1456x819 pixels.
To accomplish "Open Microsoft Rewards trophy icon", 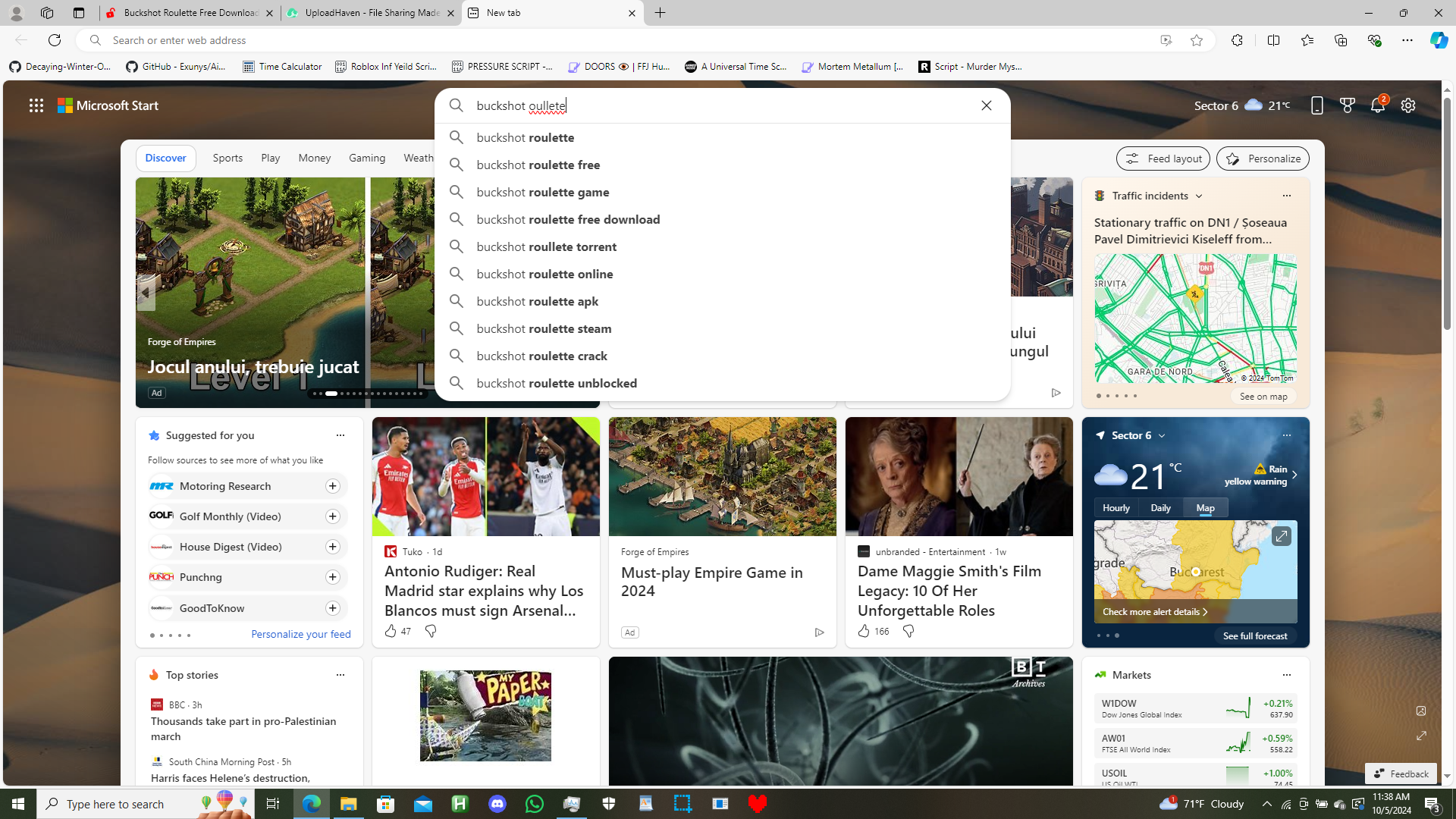I will 1347,105.
